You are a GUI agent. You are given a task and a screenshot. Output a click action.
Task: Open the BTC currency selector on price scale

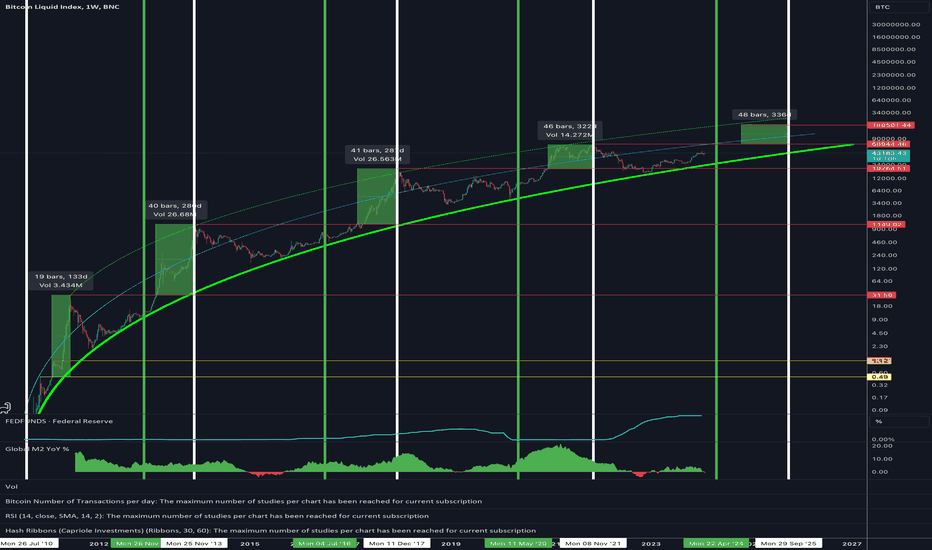[898, 7]
